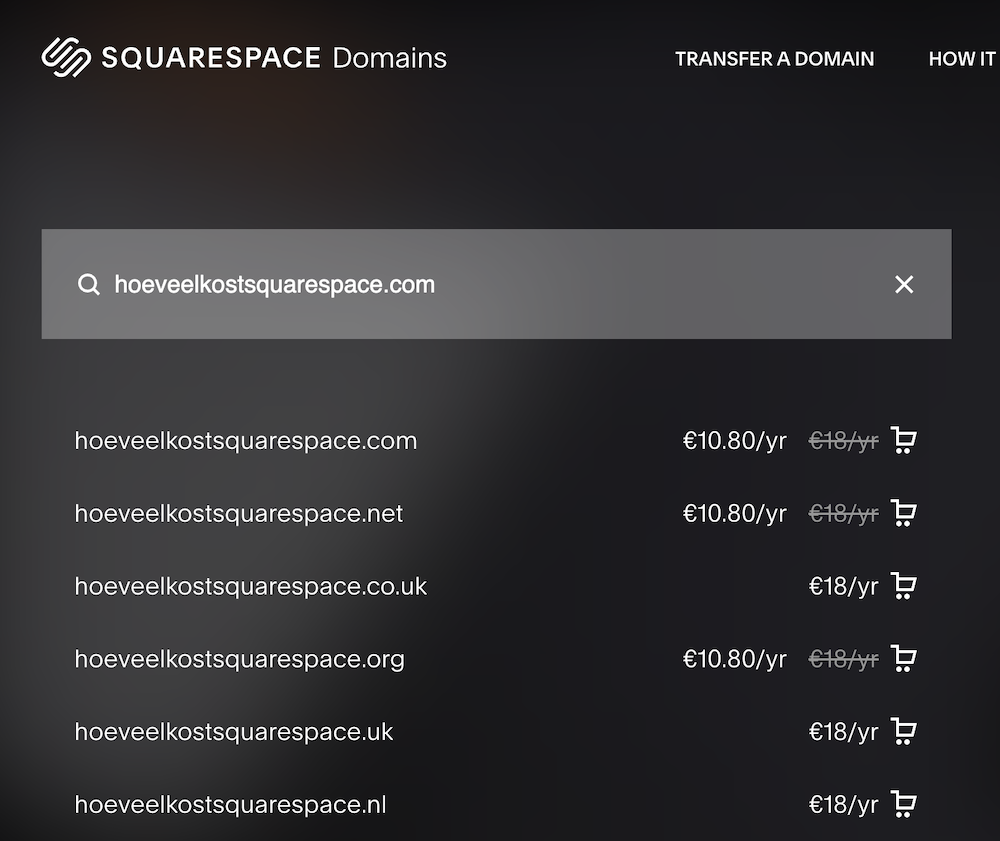Click the search magnifier icon
The width and height of the screenshot is (1000, 841).
(89, 285)
